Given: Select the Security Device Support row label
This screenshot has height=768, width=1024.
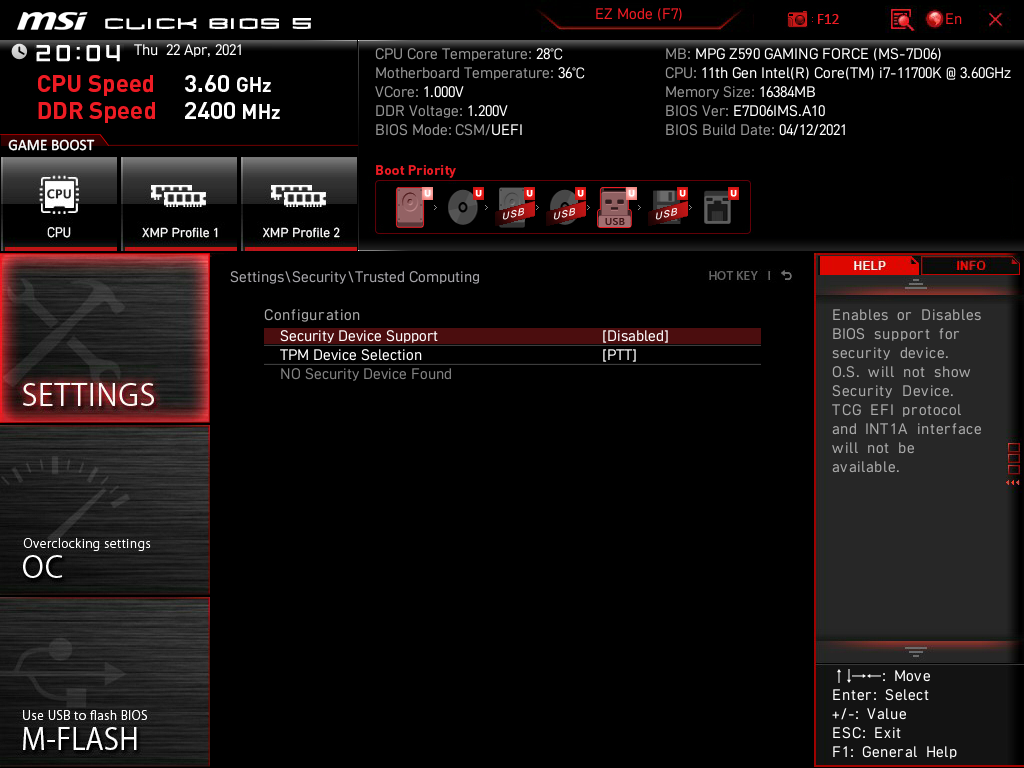Looking at the screenshot, I should [x=359, y=336].
